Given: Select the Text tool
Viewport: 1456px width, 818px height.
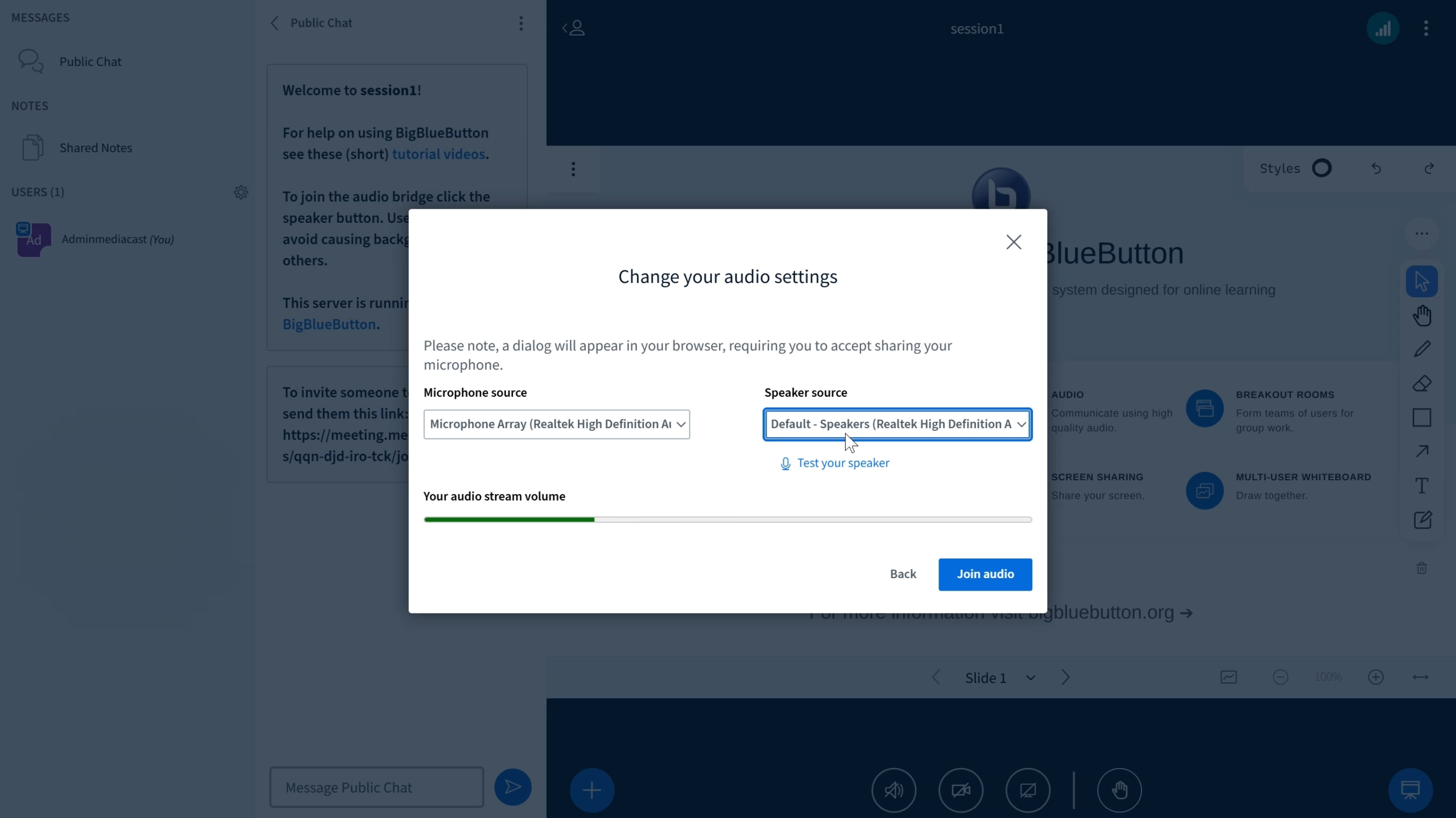Looking at the screenshot, I should tap(1422, 485).
